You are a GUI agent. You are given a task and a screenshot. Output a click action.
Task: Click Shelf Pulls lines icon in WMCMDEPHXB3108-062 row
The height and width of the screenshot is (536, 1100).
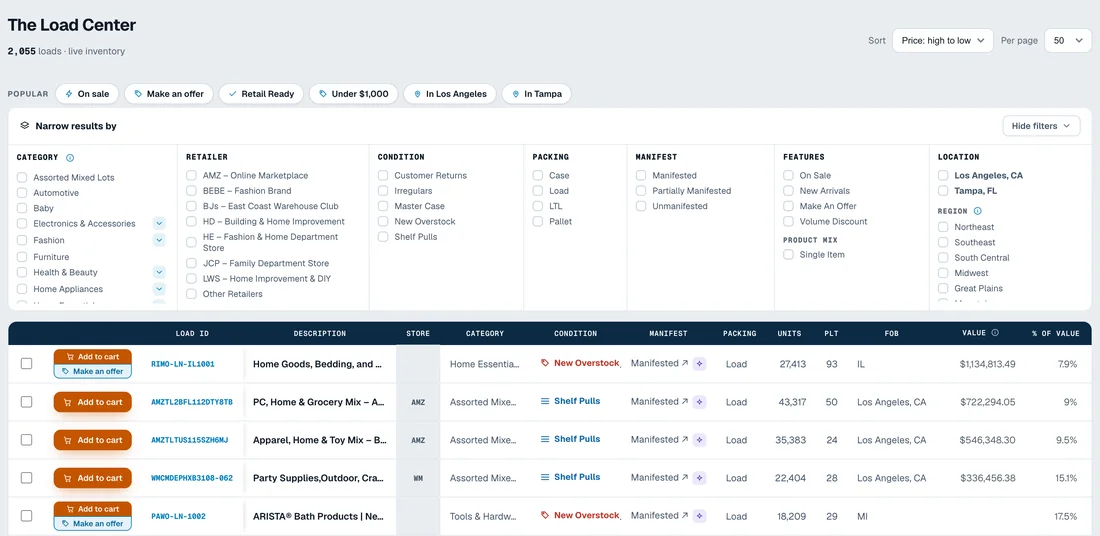coord(545,477)
